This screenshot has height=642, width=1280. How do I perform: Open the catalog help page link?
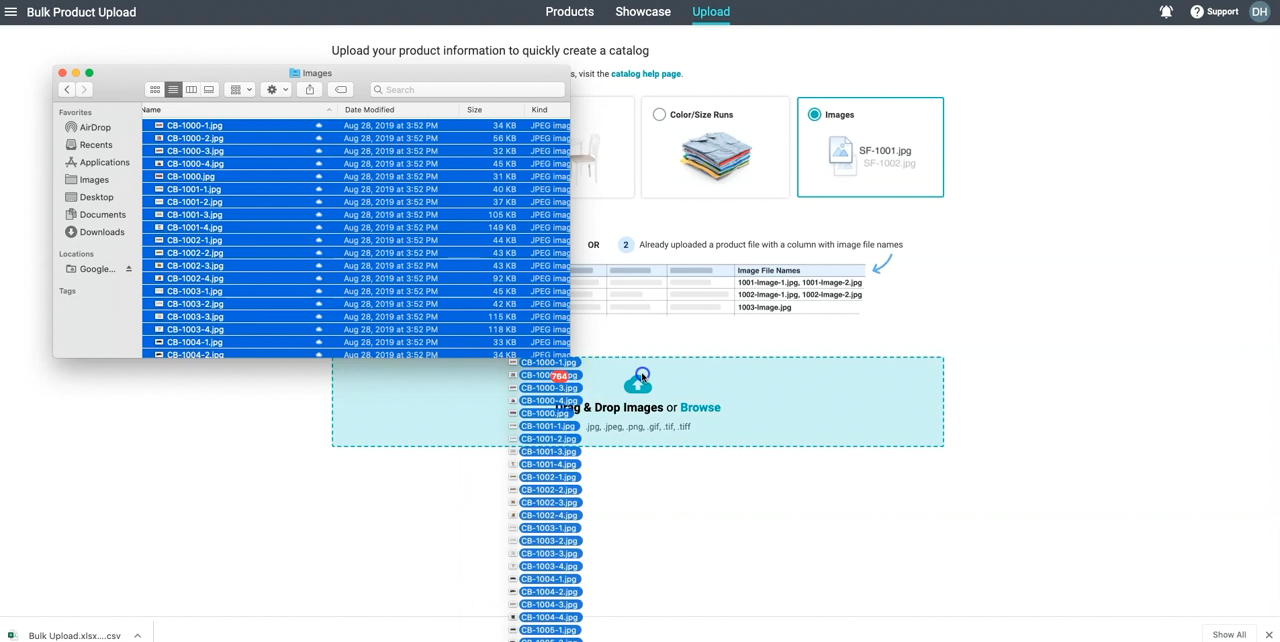pos(645,74)
